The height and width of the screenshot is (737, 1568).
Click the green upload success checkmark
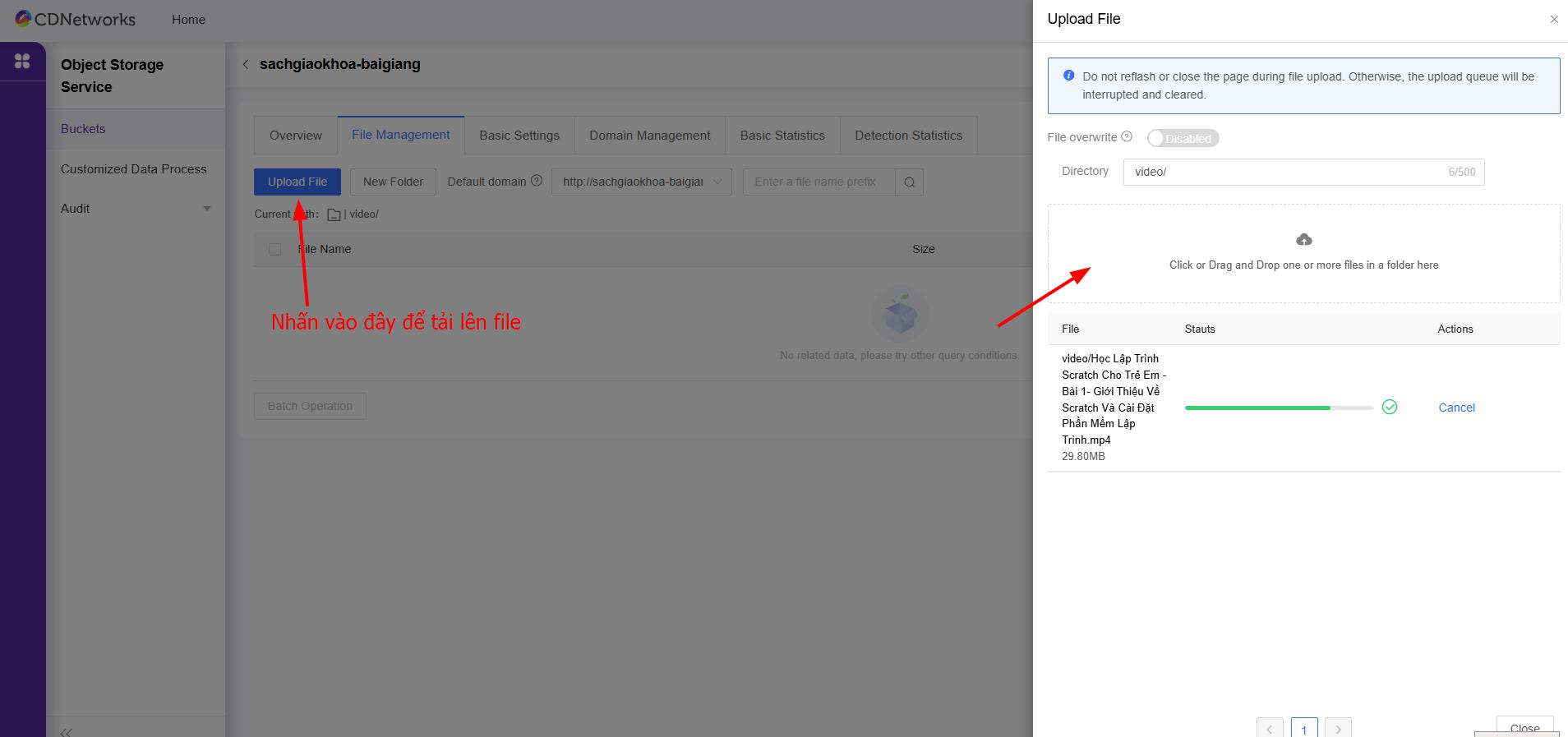(1390, 407)
